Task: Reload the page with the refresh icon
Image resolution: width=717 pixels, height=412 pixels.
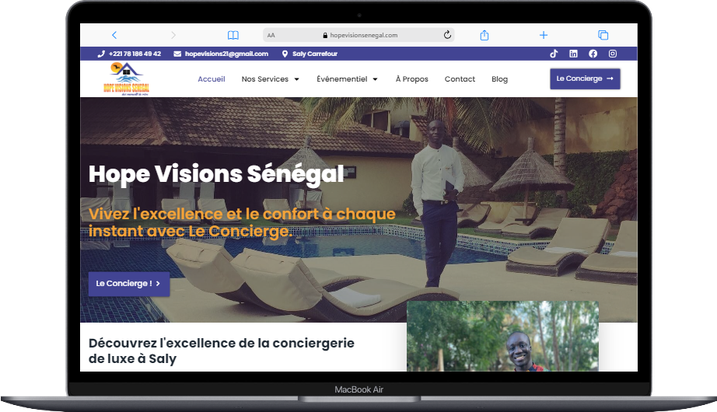Action: point(447,35)
